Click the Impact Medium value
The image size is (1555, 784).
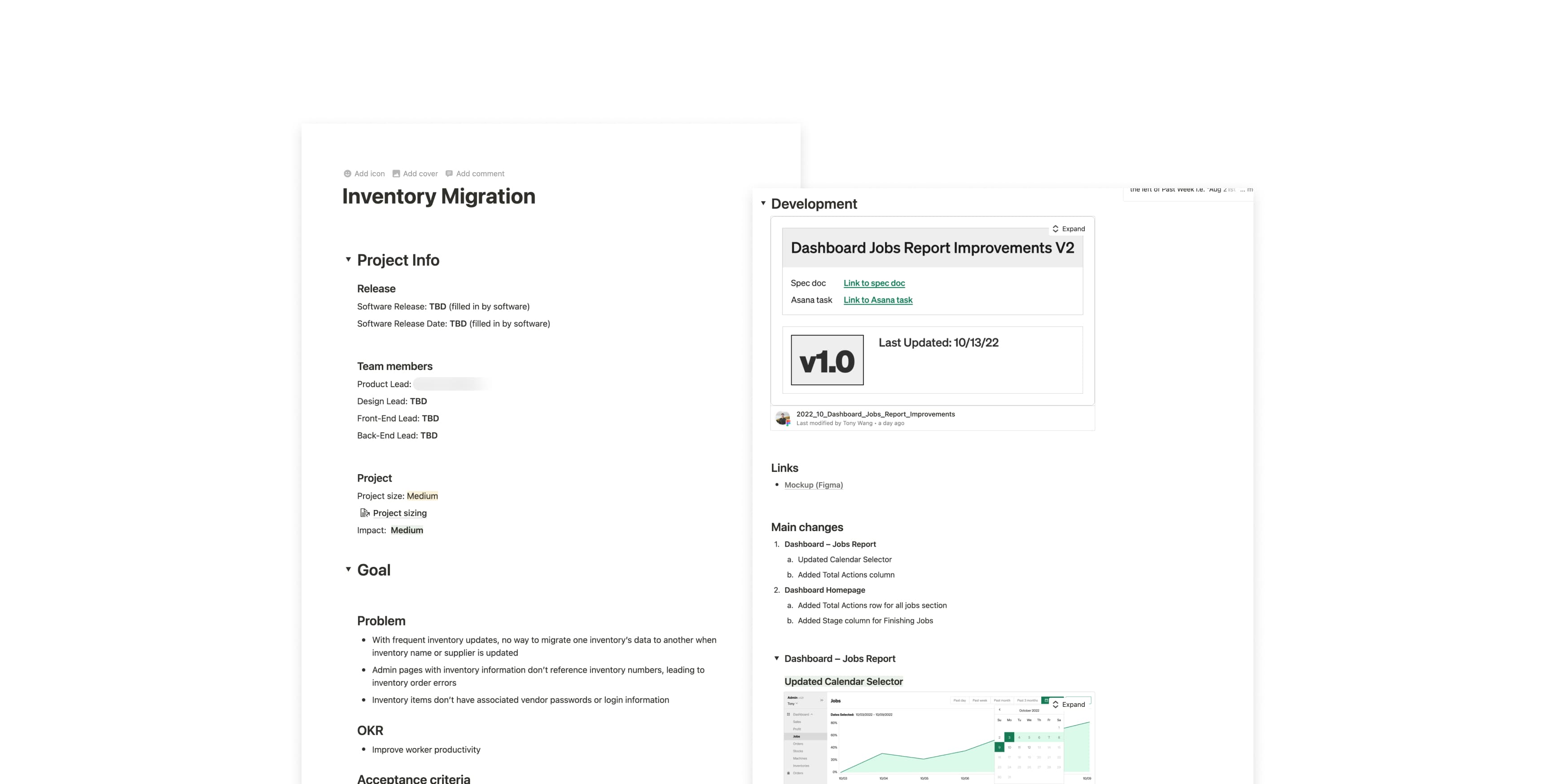[x=407, y=530]
